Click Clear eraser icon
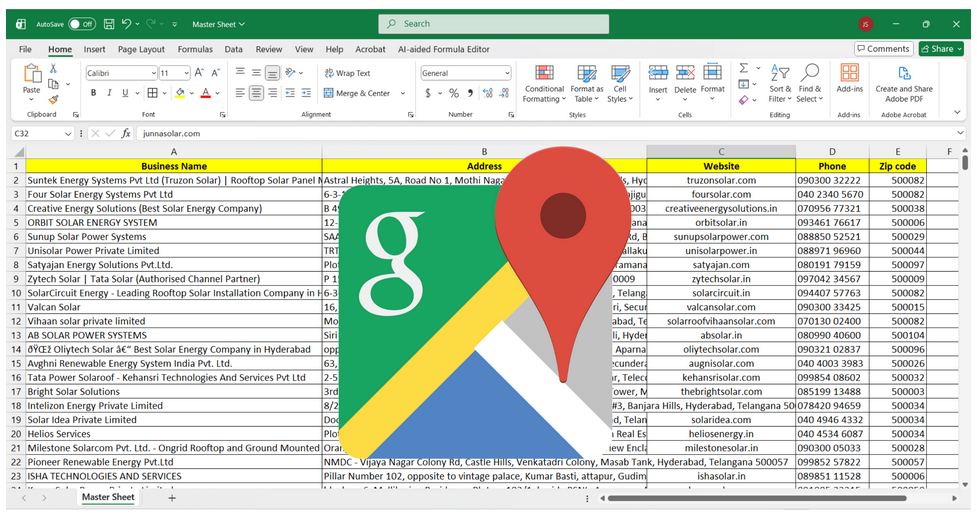The height and width of the screenshot is (520, 977). coord(744,100)
